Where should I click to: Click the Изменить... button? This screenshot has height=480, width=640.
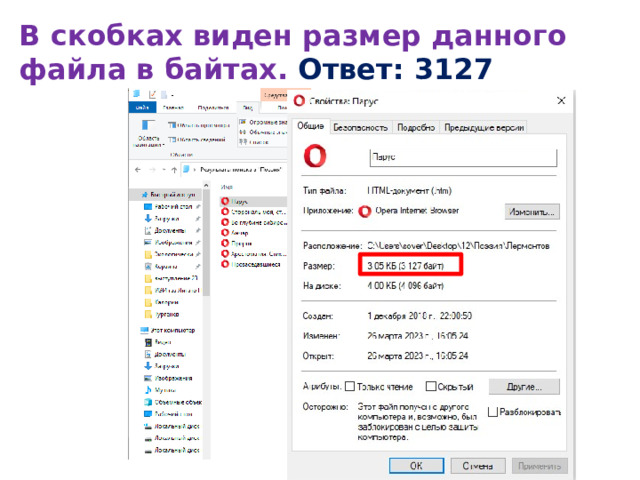coord(532,212)
